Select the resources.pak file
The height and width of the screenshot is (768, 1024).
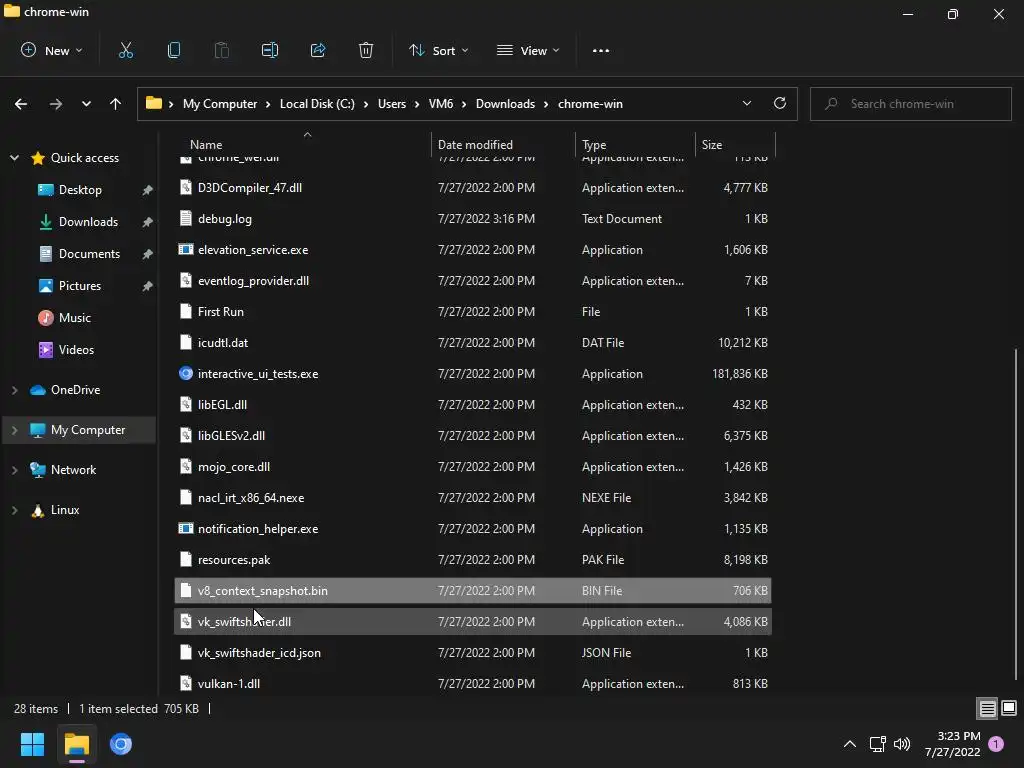[x=473, y=560]
